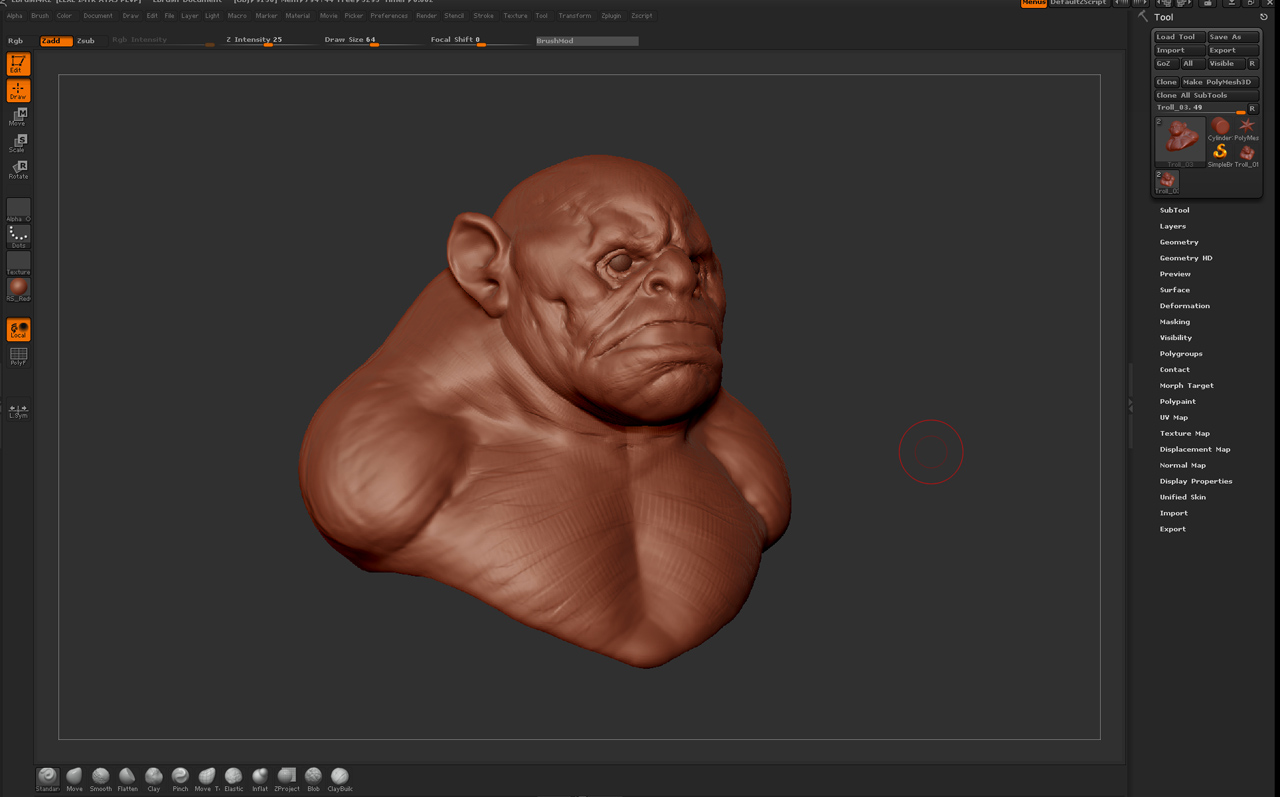Expand the SubTool section
Image resolution: width=1280 pixels, height=797 pixels.
point(1174,210)
